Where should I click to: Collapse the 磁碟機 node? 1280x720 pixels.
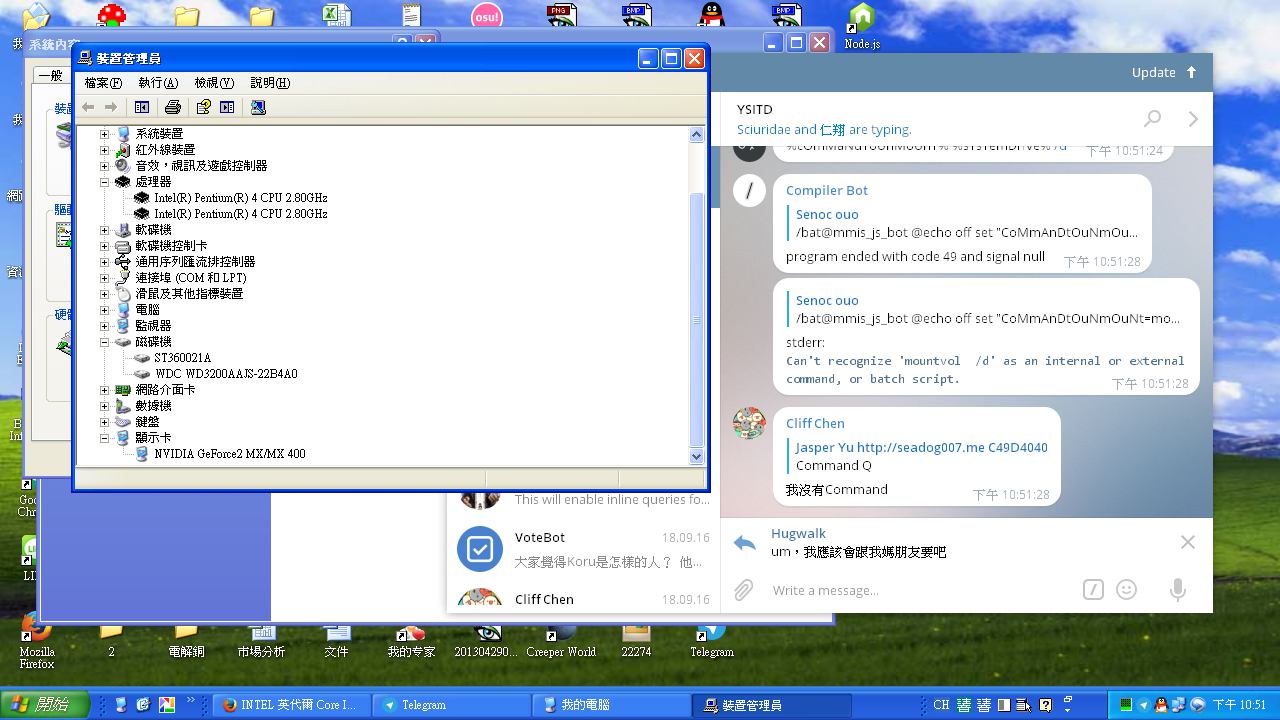[x=105, y=342]
